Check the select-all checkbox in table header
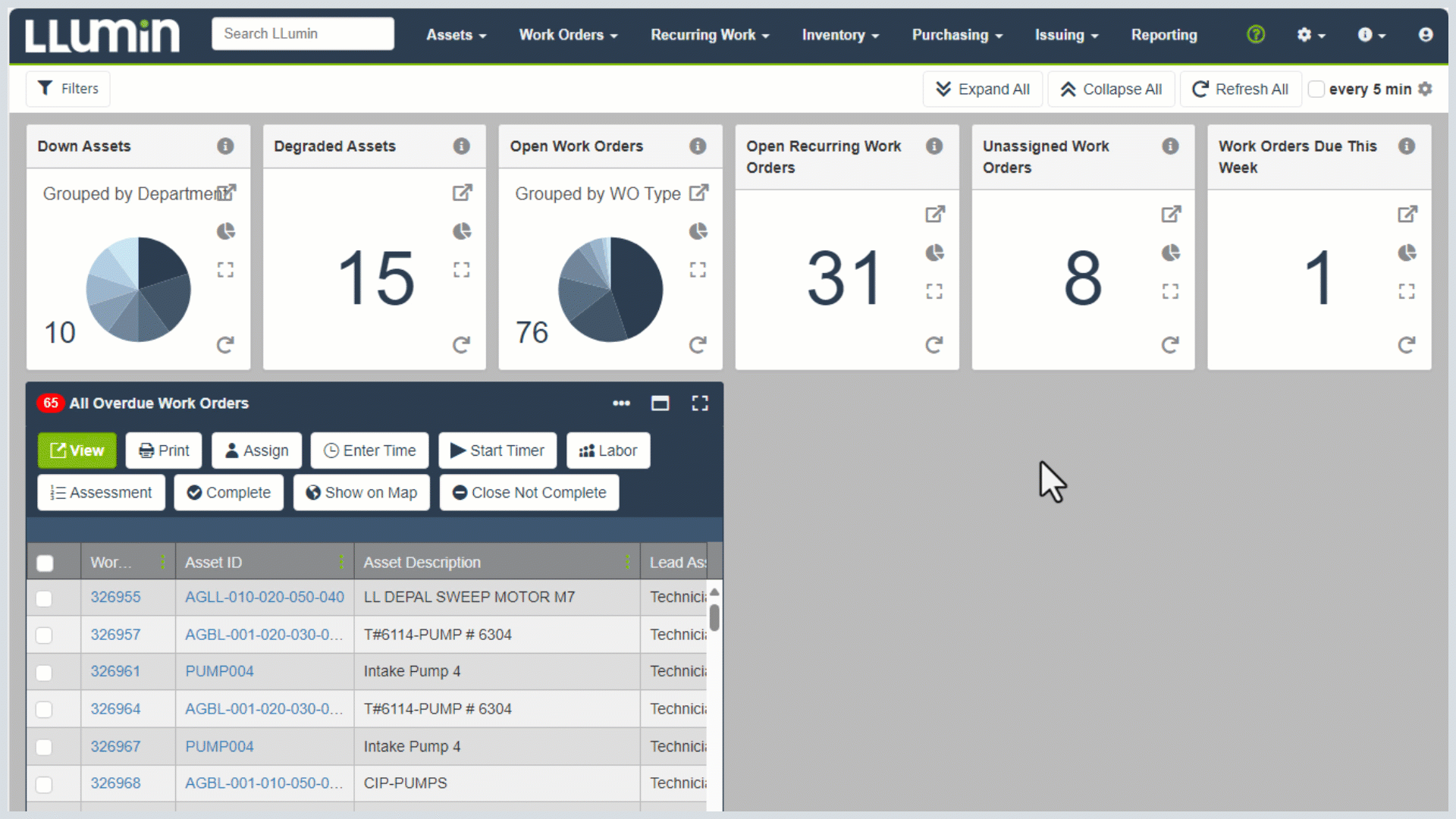The width and height of the screenshot is (1456, 819). point(45,563)
